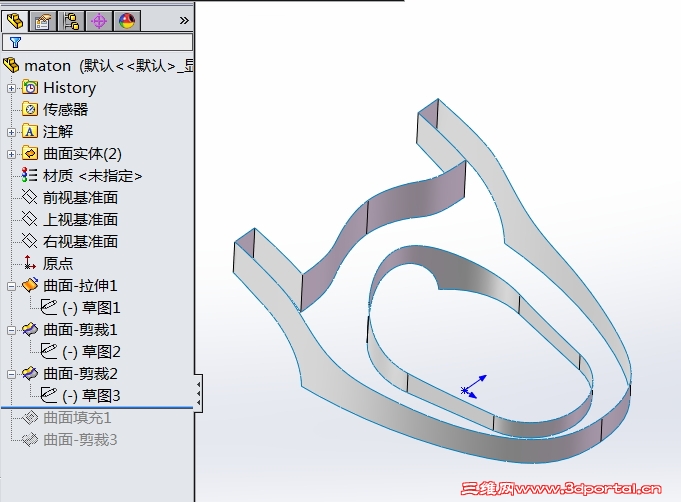Click the 上视基准面 plane icon
The image size is (681, 502).
(x=30, y=218)
